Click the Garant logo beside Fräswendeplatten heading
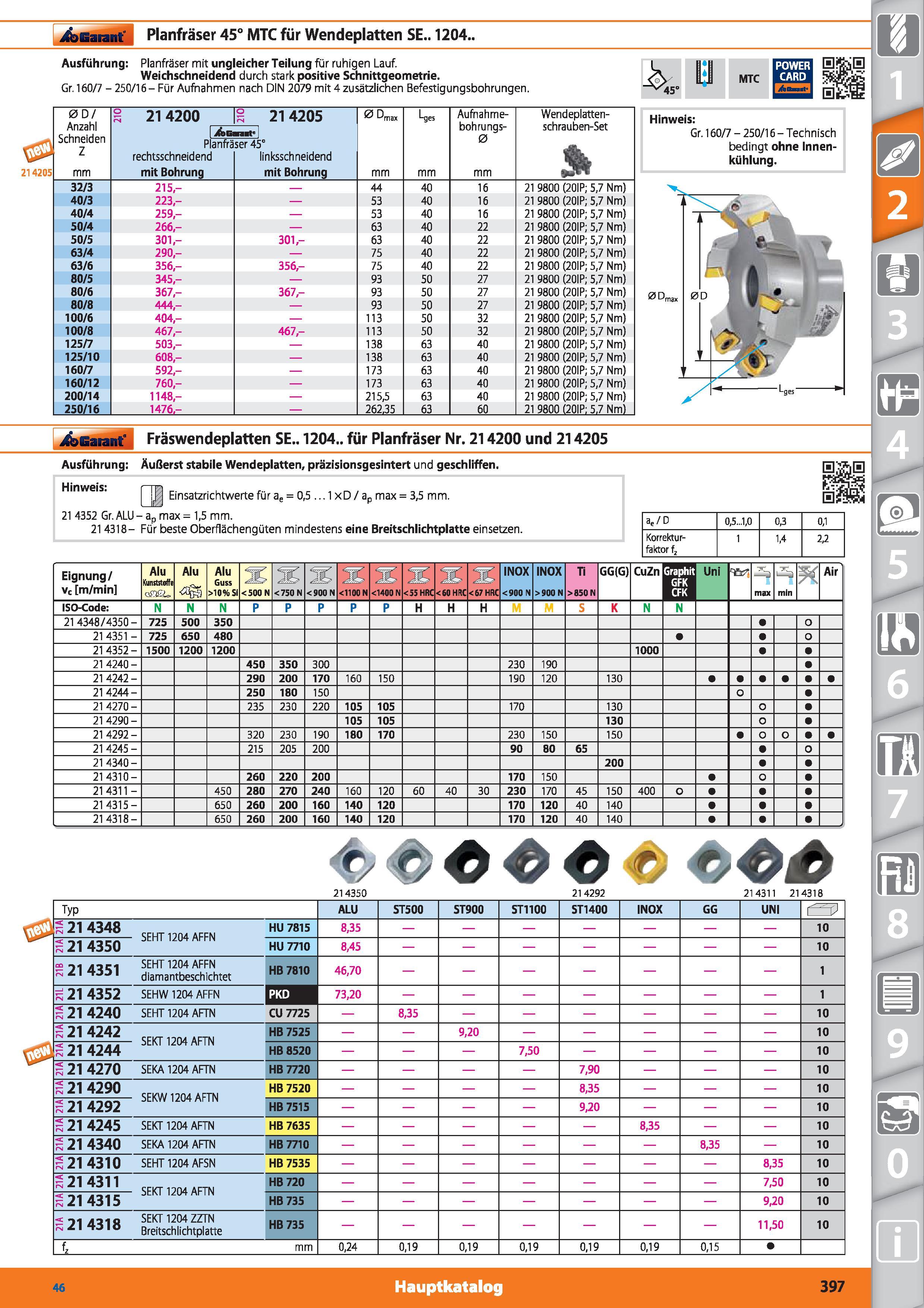The image size is (924, 1308). [93, 438]
